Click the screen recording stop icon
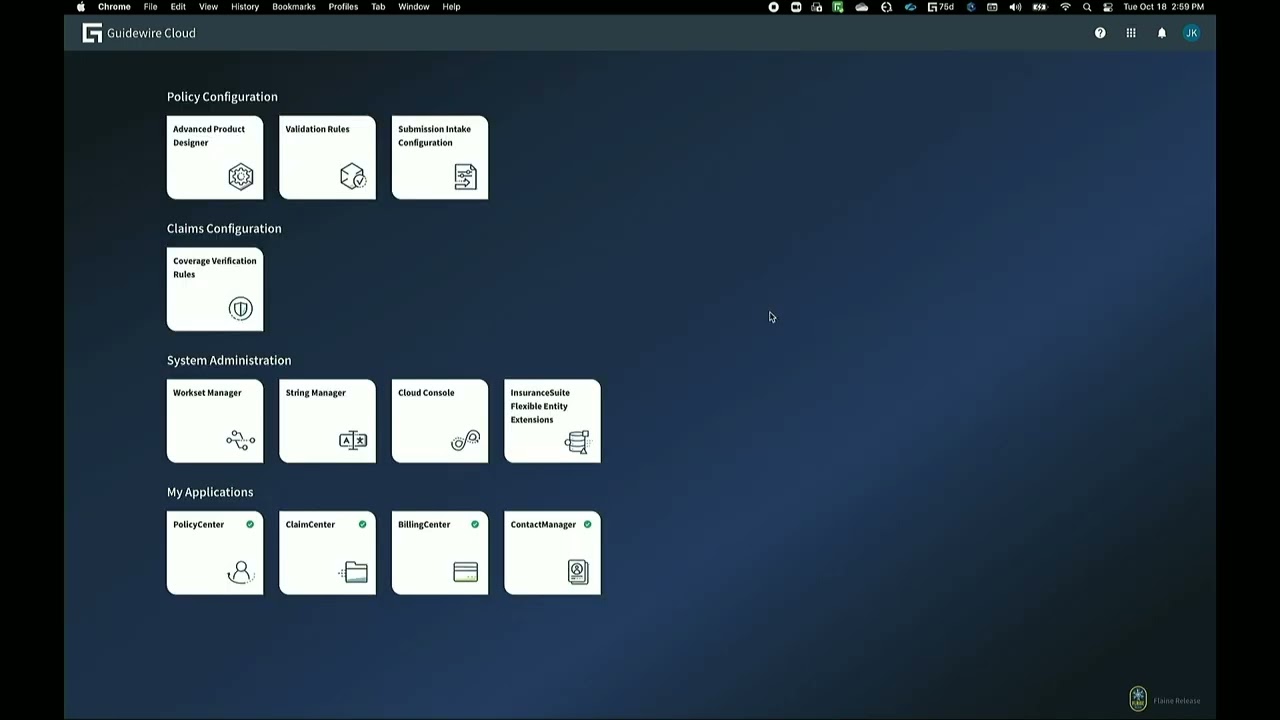Viewport: 1280px width, 720px height. point(773,7)
